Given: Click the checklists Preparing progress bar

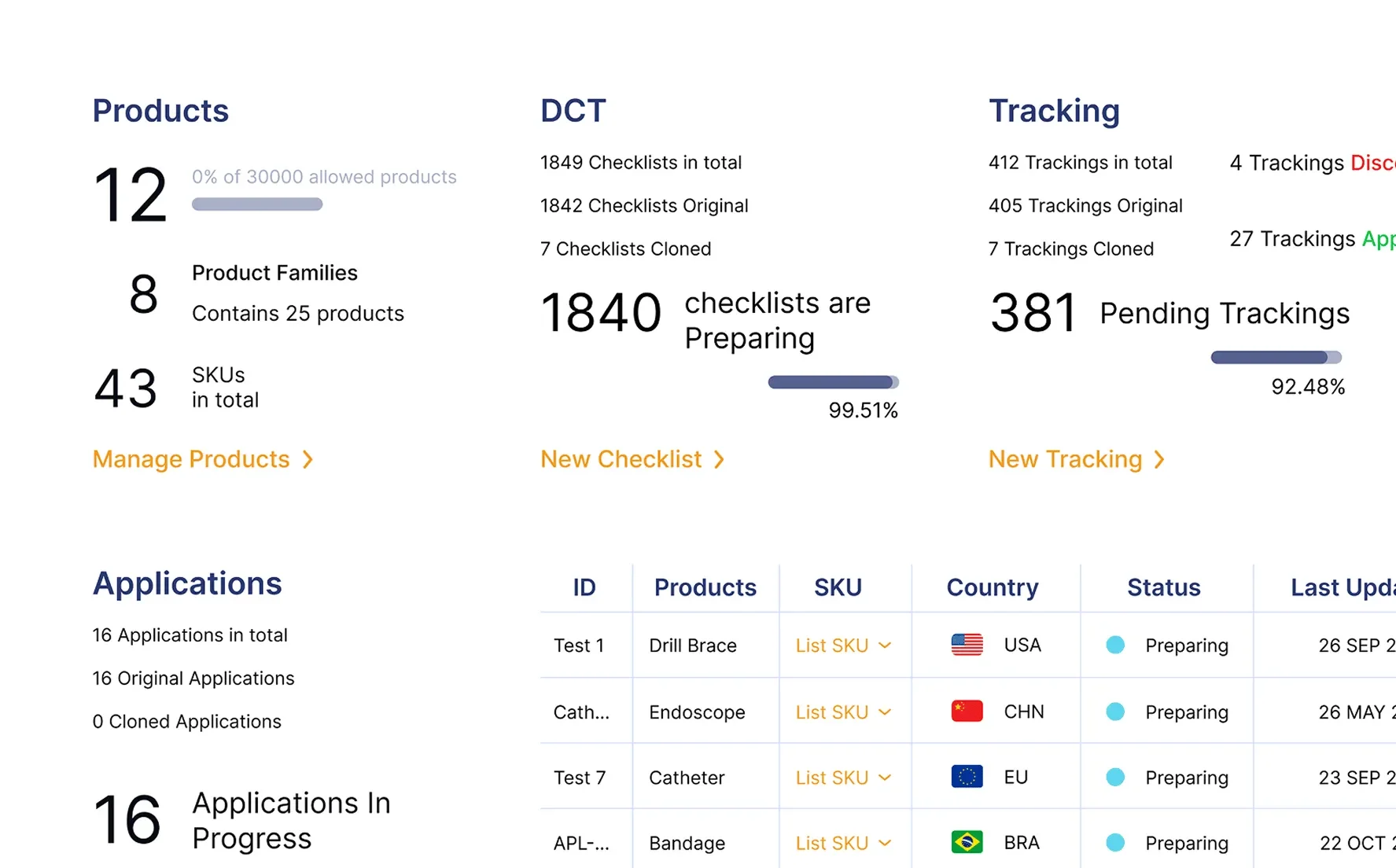Looking at the screenshot, I should 833,382.
